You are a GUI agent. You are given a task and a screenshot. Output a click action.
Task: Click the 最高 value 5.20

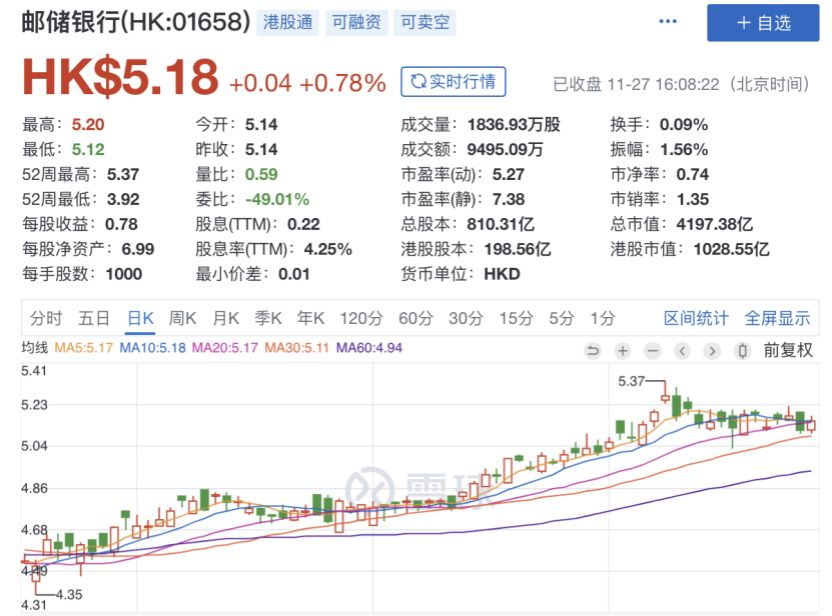tap(88, 125)
